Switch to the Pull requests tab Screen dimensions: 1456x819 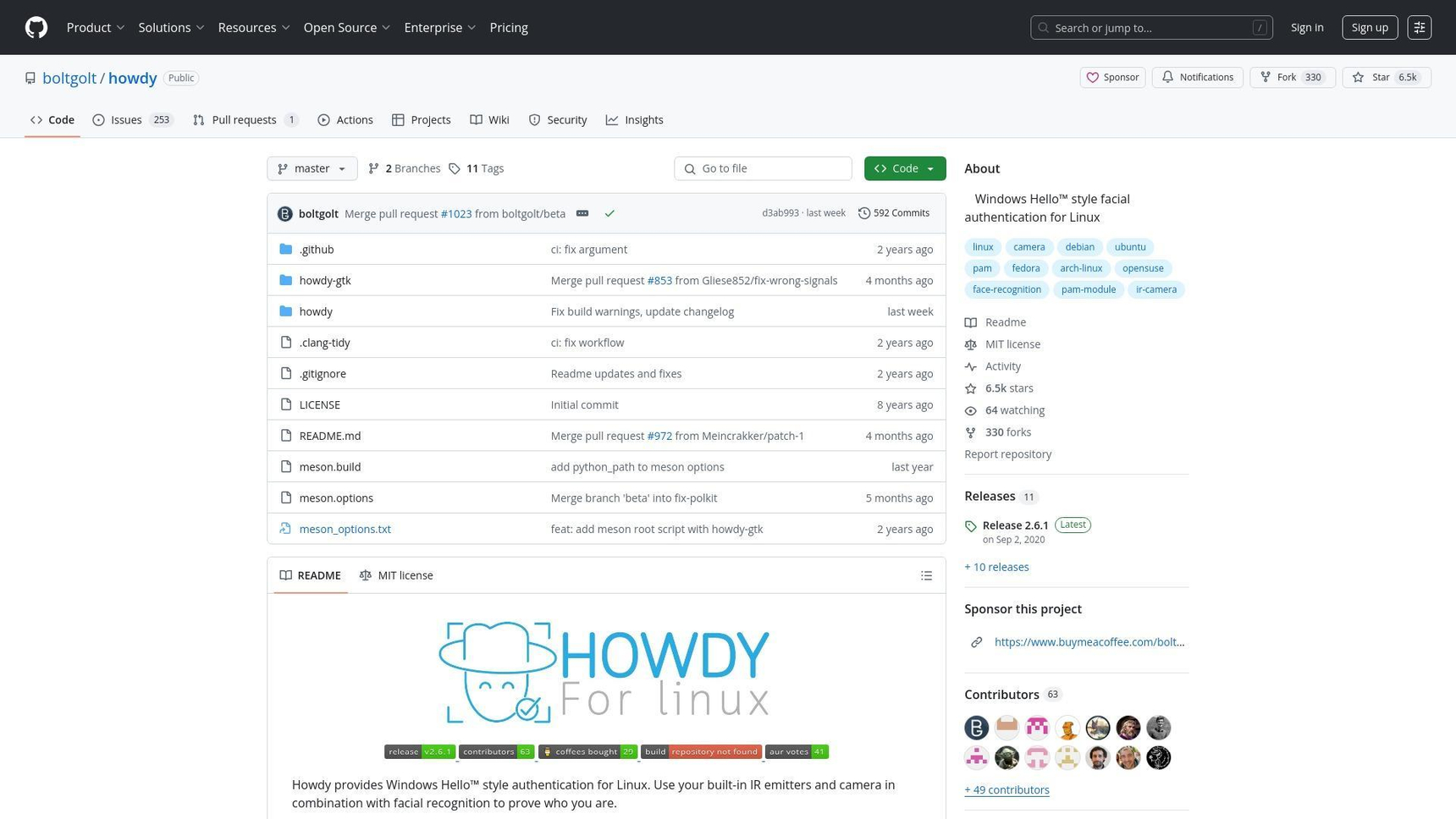click(245, 120)
